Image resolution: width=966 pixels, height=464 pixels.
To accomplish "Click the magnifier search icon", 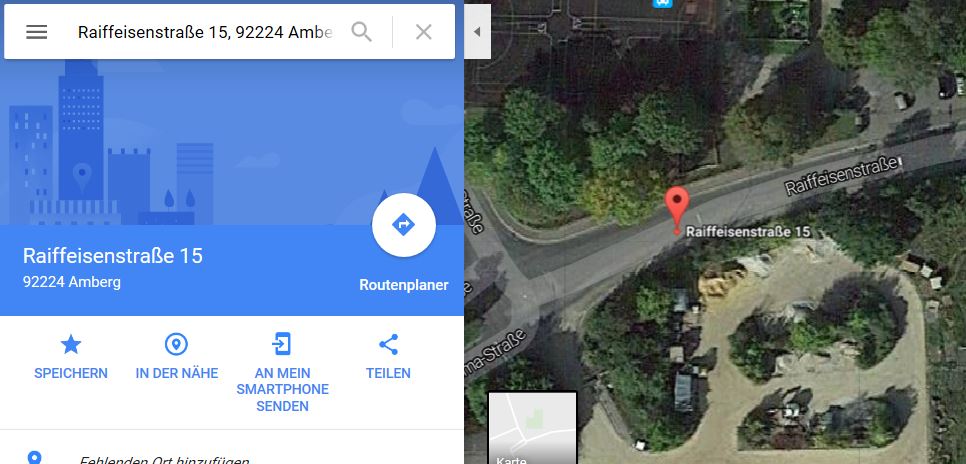I will [362, 31].
